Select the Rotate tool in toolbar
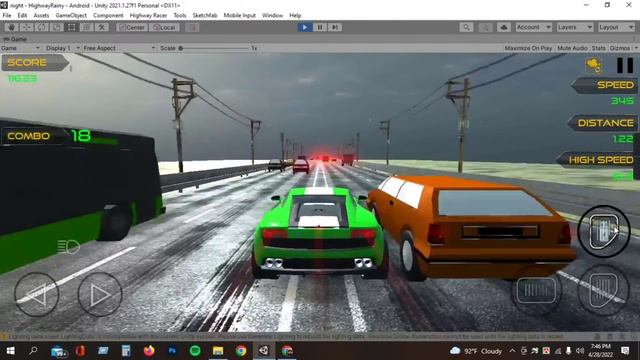The height and width of the screenshot is (360, 640). click(x=42, y=27)
